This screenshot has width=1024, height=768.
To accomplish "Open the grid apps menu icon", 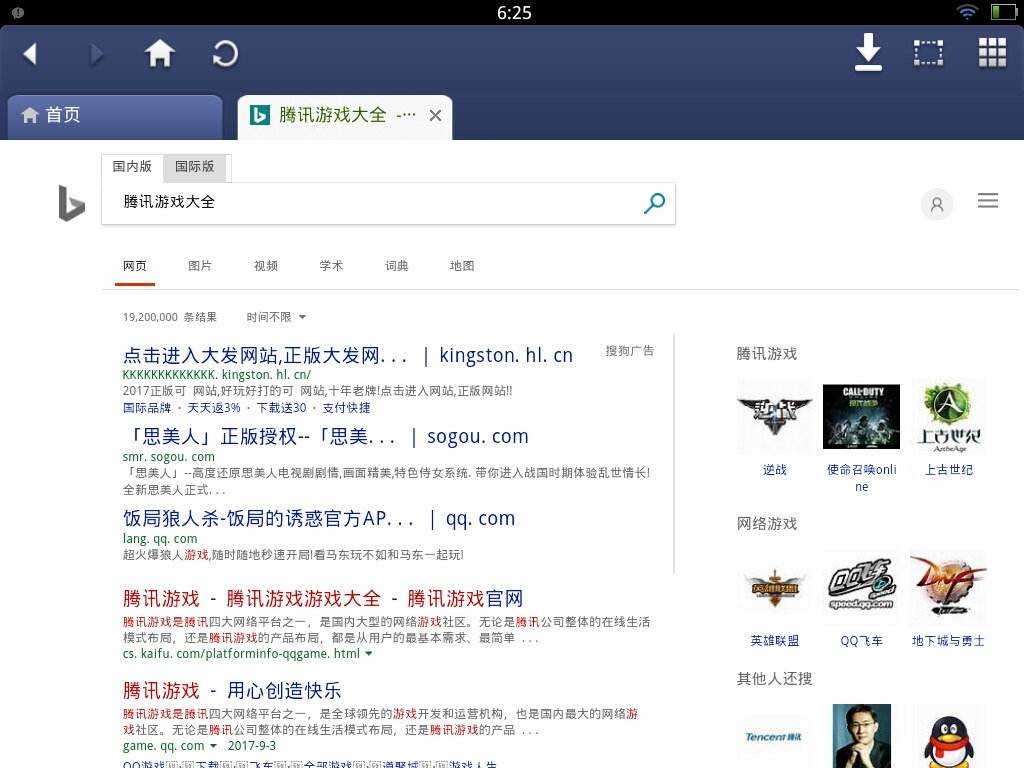I will click(992, 52).
